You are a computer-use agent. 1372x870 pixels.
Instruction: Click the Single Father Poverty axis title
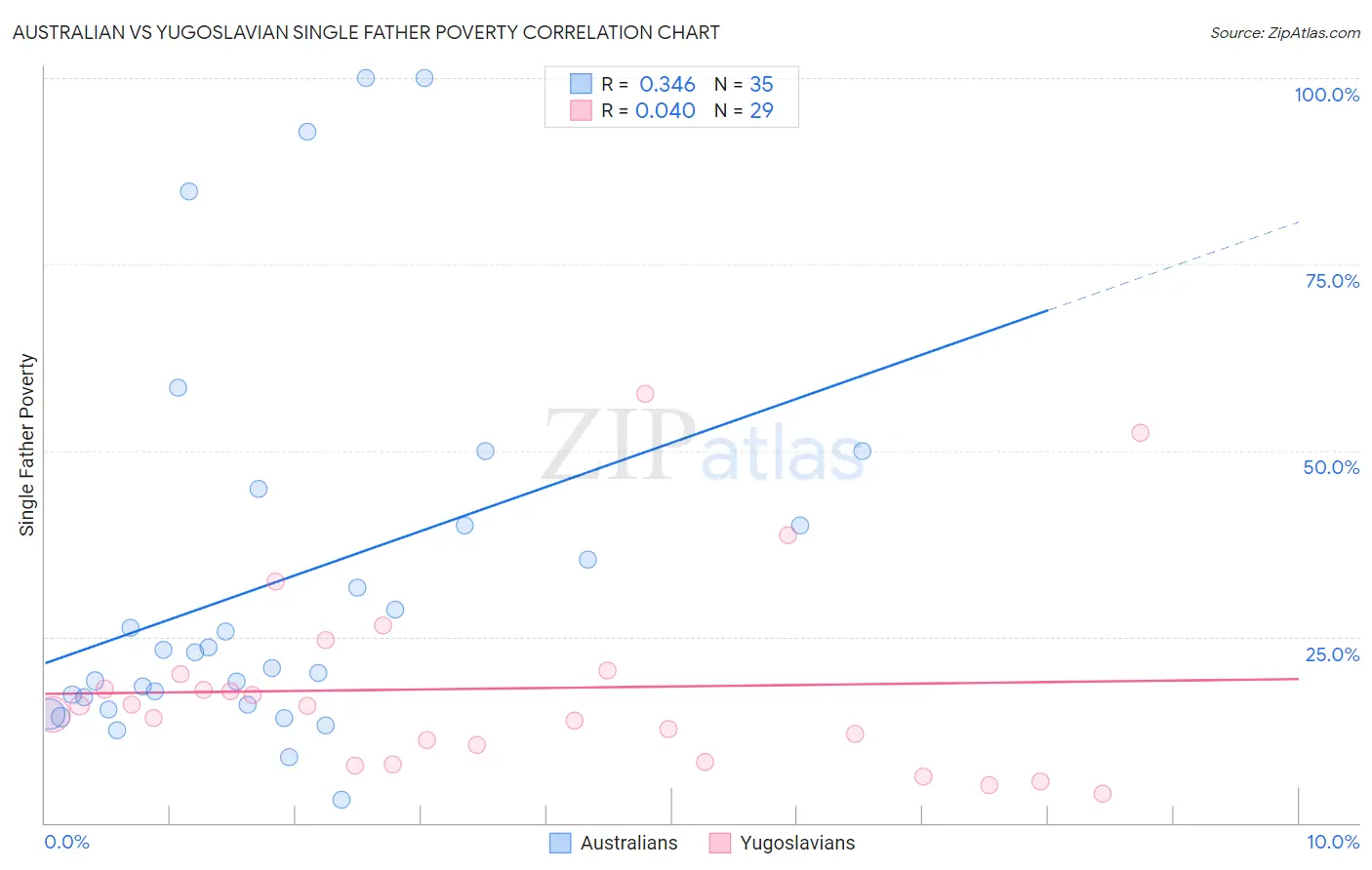point(26,445)
